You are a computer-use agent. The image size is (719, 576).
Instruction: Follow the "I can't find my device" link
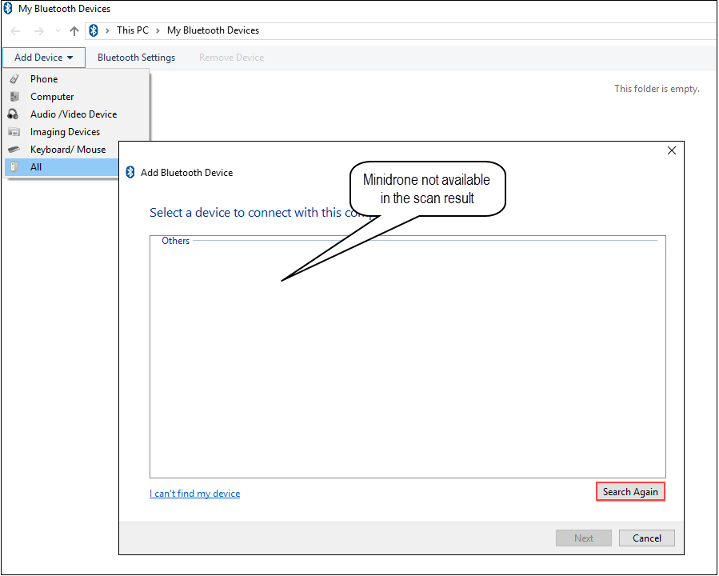tap(194, 494)
